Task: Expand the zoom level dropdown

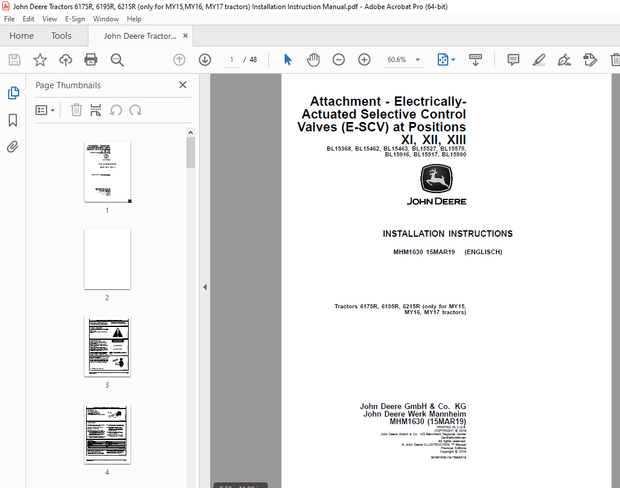Action: [x=418, y=60]
